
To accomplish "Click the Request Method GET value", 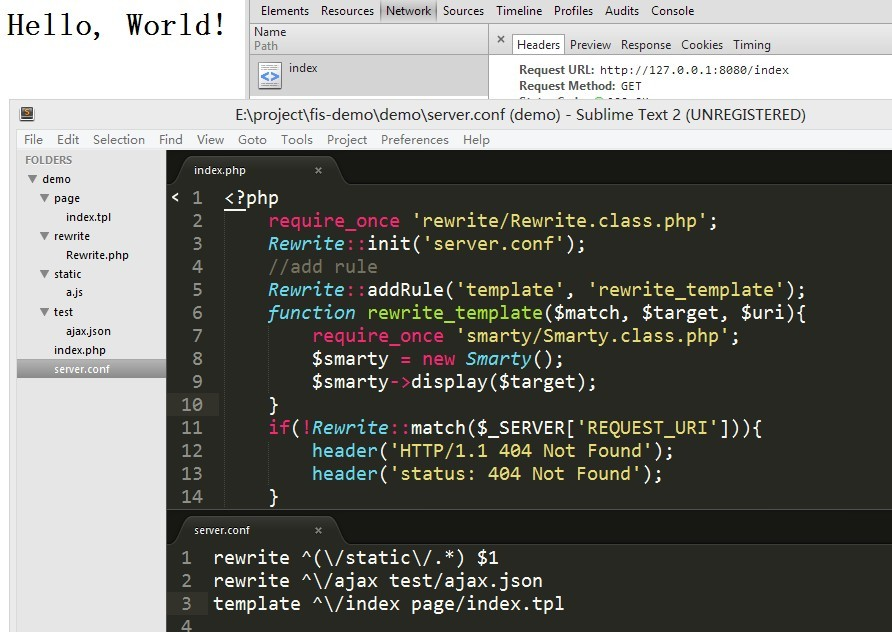I will pos(631,86).
